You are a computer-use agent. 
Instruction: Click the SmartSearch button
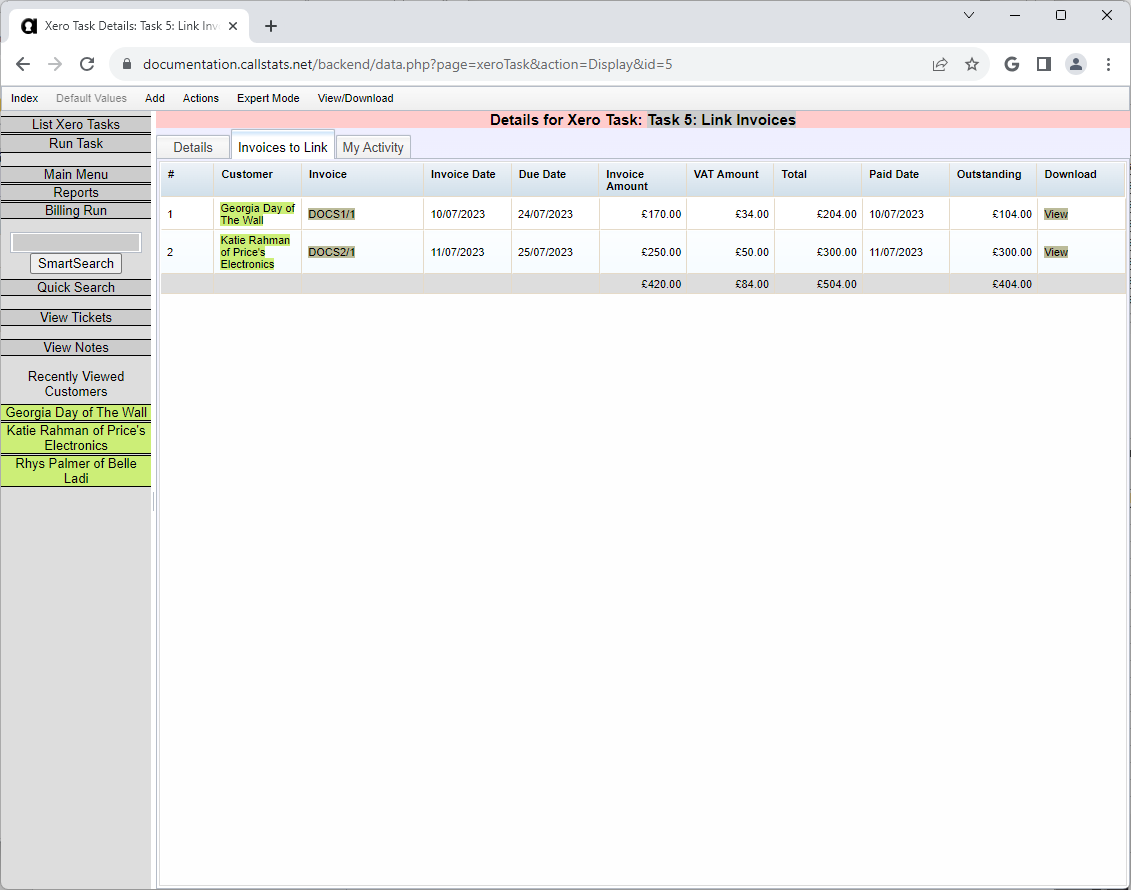[x=75, y=263]
